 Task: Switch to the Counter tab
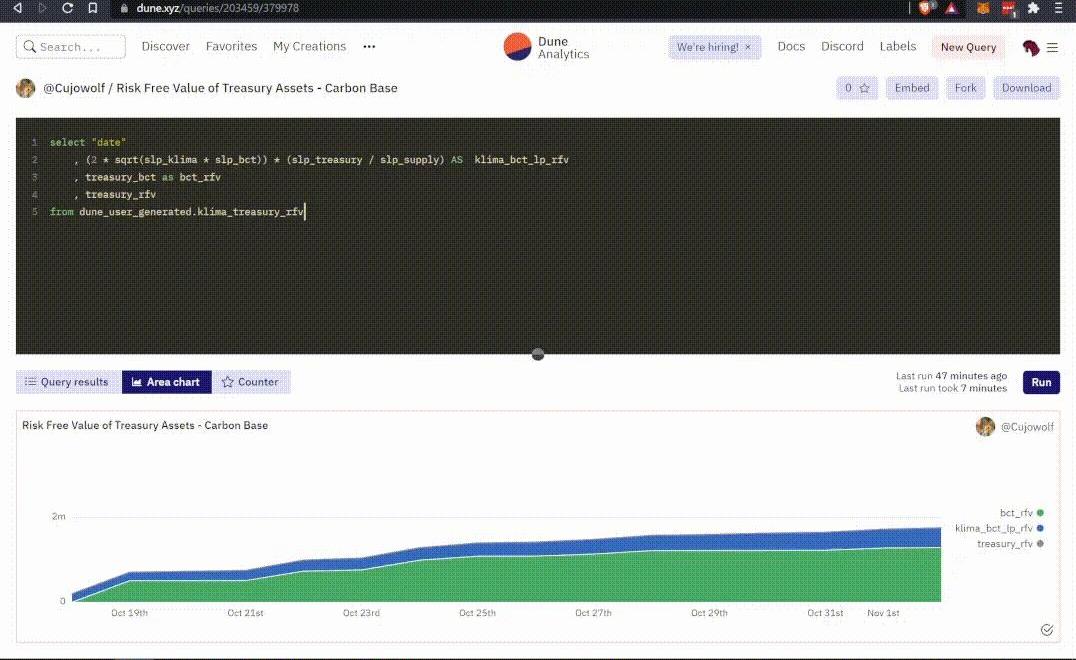coord(250,382)
